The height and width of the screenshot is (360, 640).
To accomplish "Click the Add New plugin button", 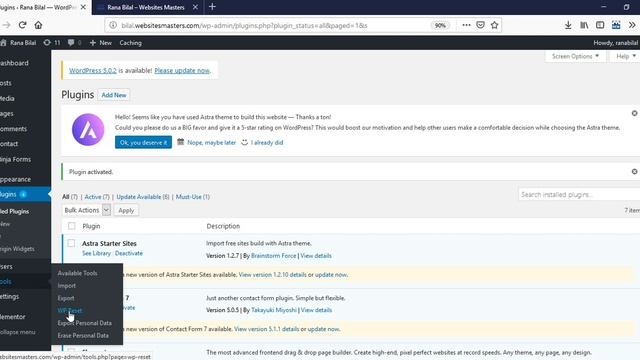I will [114, 95].
